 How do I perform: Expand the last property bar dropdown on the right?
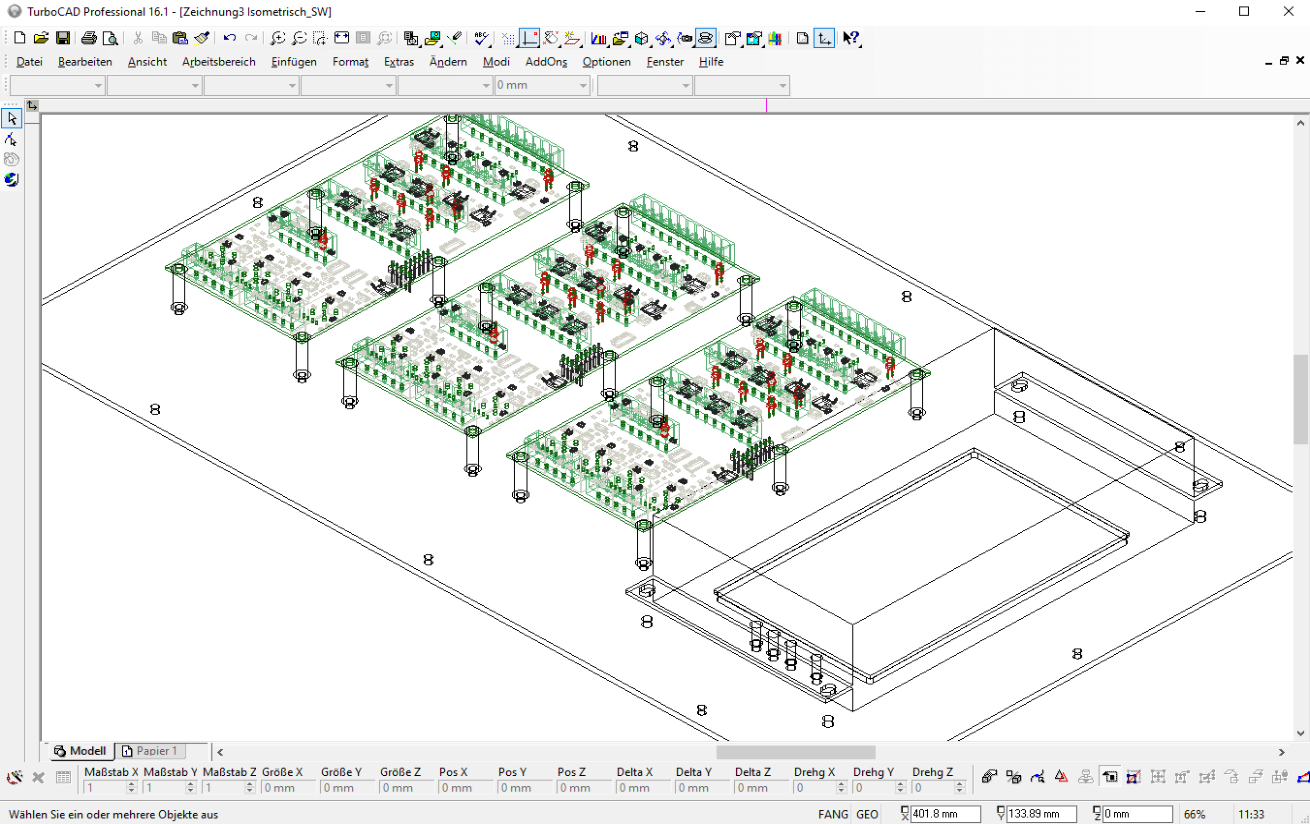click(781, 86)
